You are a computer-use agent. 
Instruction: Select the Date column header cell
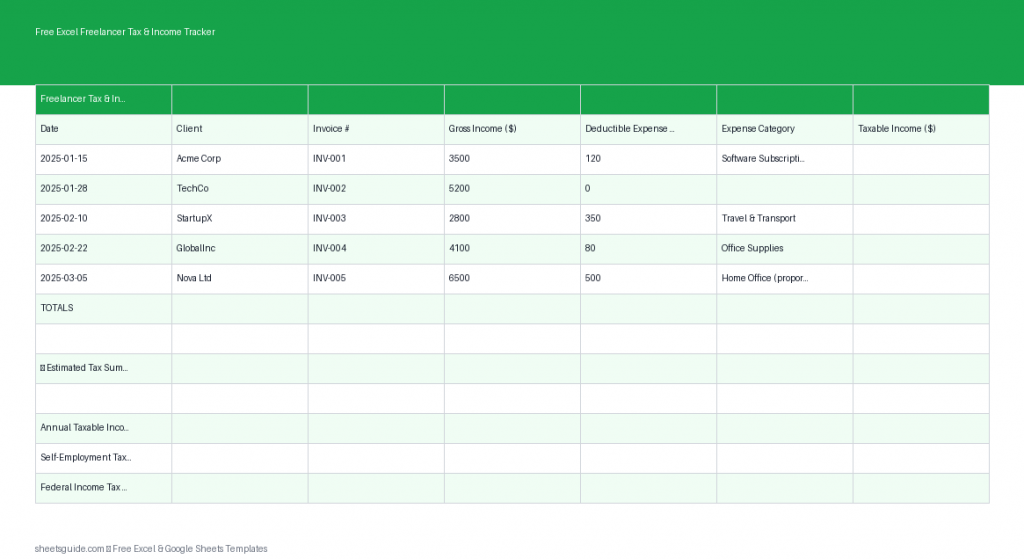coord(103,129)
